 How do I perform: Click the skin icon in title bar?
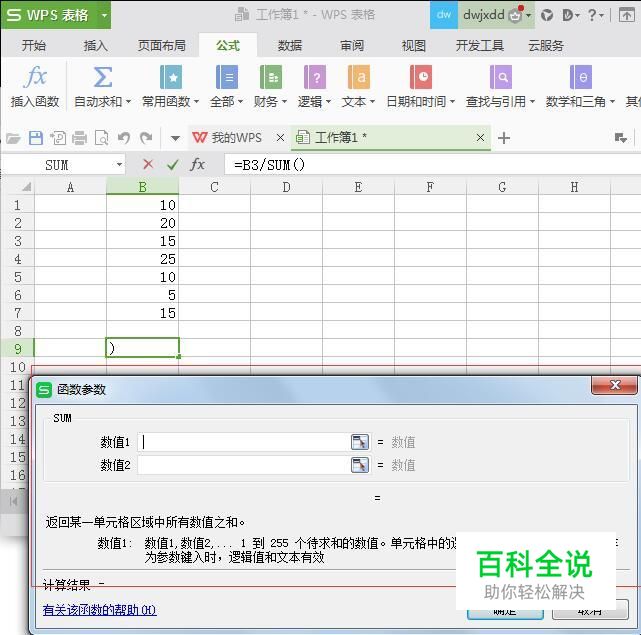coord(547,16)
